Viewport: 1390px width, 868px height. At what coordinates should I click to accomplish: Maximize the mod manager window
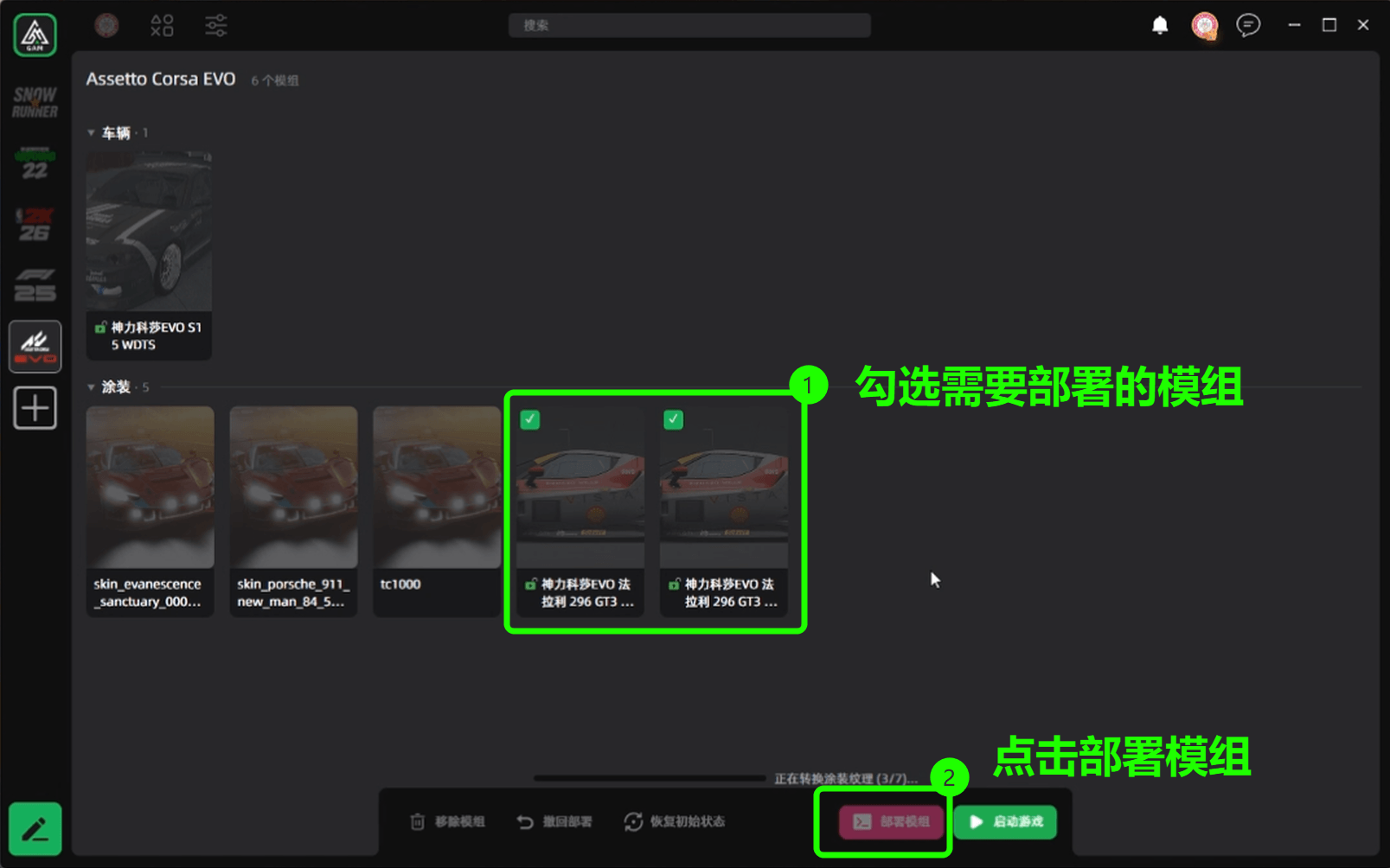(1329, 25)
